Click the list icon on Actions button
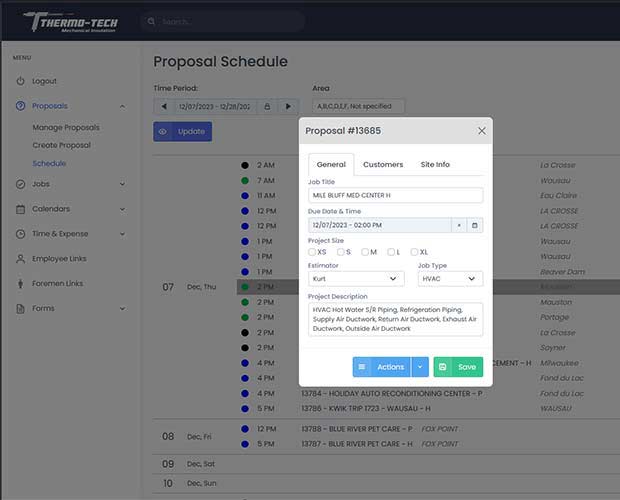The height and width of the screenshot is (500, 620). tap(362, 367)
